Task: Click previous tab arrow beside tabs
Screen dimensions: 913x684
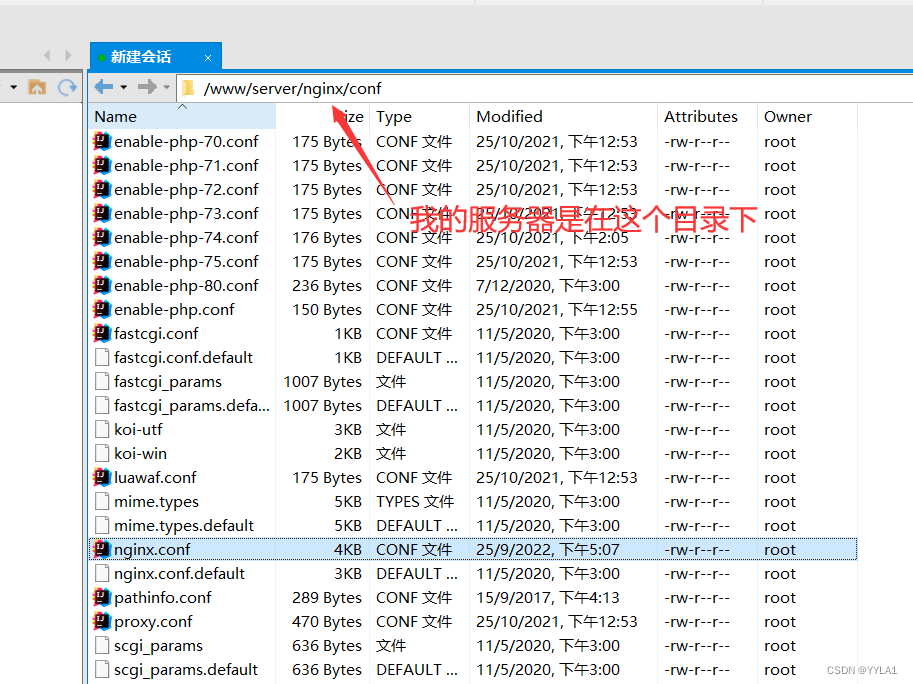Action: click(47, 56)
